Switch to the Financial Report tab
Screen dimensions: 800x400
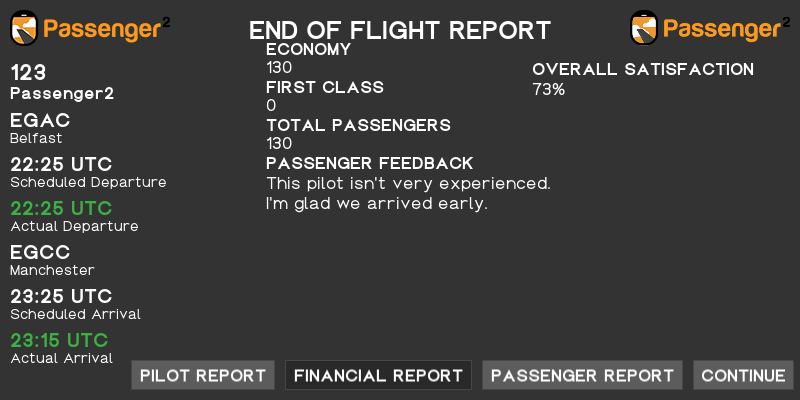(x=378, y=376)
